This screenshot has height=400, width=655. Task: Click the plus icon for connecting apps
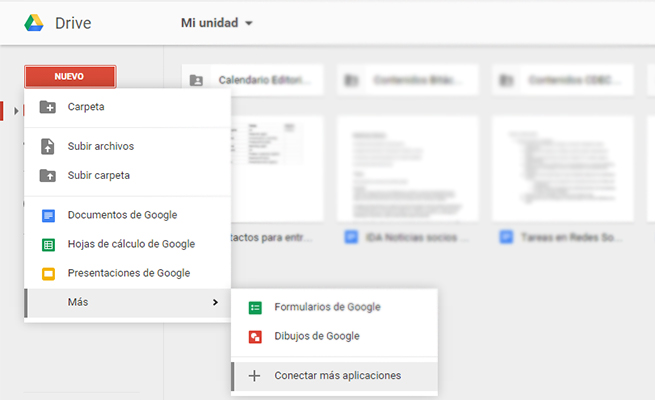(254, 376)
